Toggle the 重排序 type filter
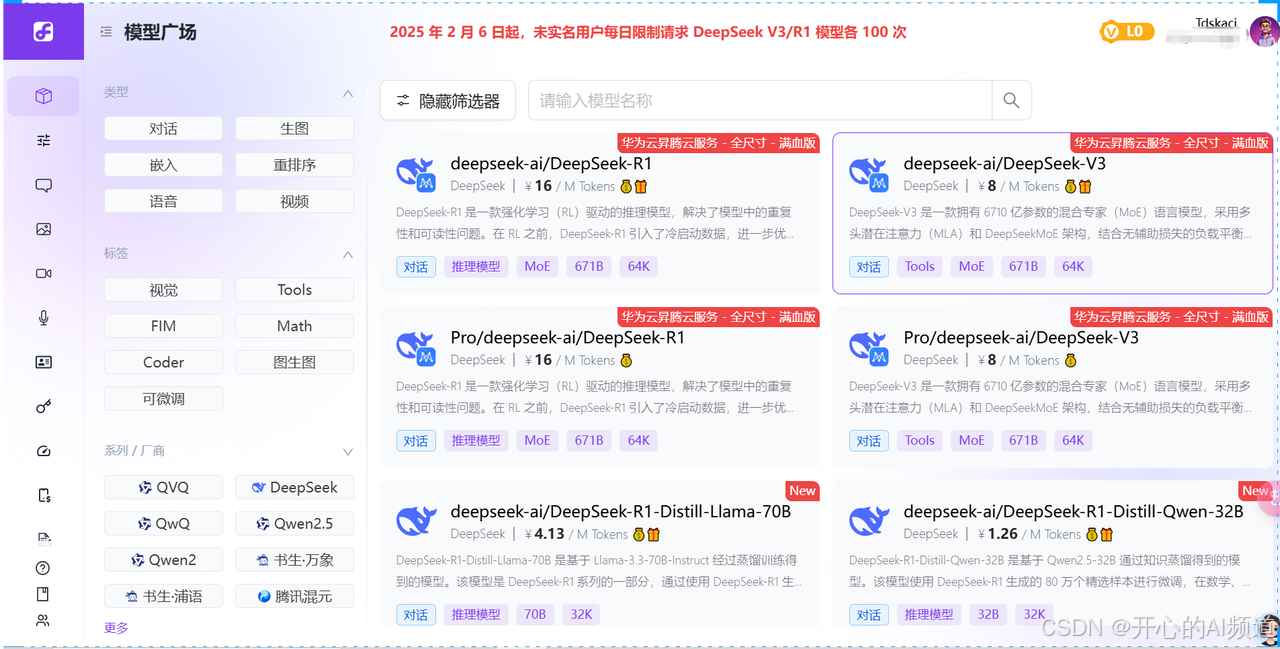The width and height of the screenshot is (1280, 649). (294, 165)
